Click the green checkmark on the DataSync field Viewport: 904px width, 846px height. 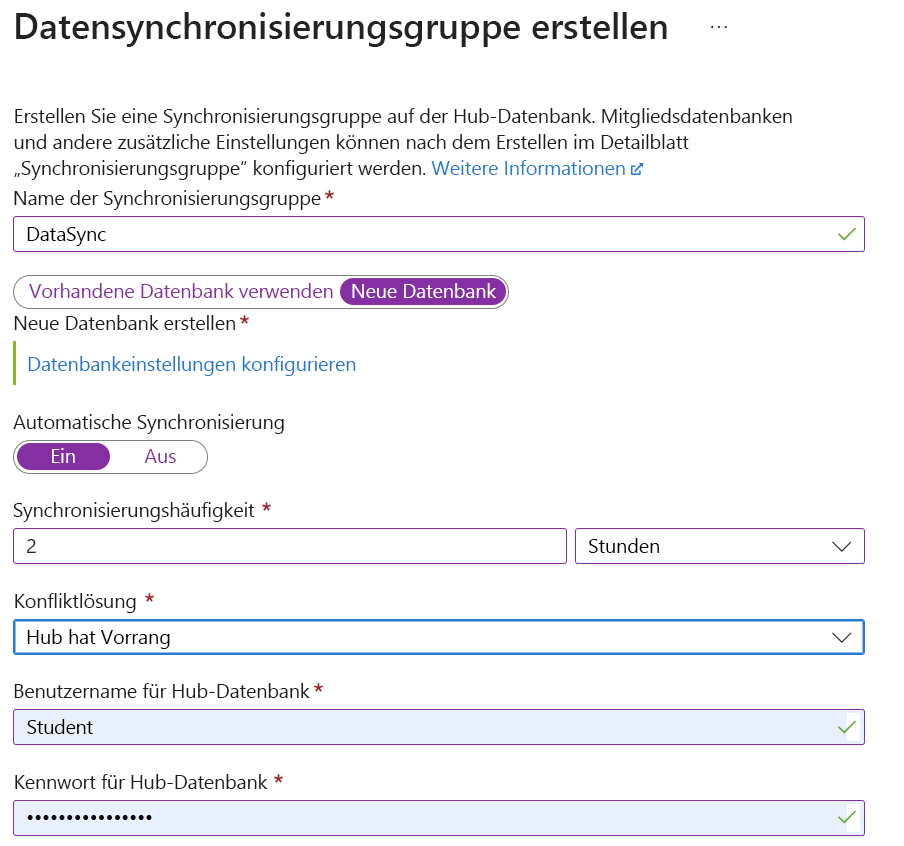846,233
